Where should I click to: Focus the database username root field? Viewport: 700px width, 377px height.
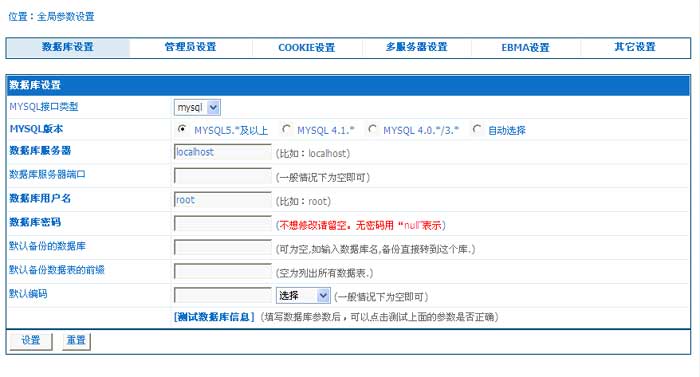point(222,200)
